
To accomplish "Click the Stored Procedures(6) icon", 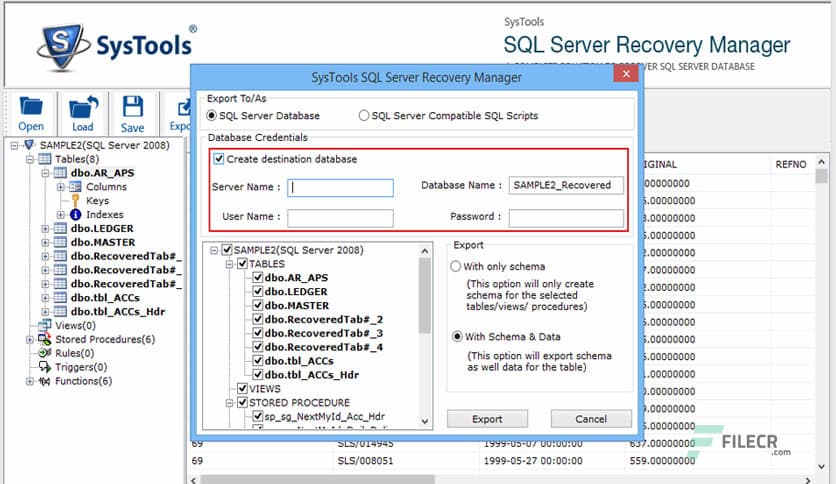I will pyautogui.click(x=45, y=339).
